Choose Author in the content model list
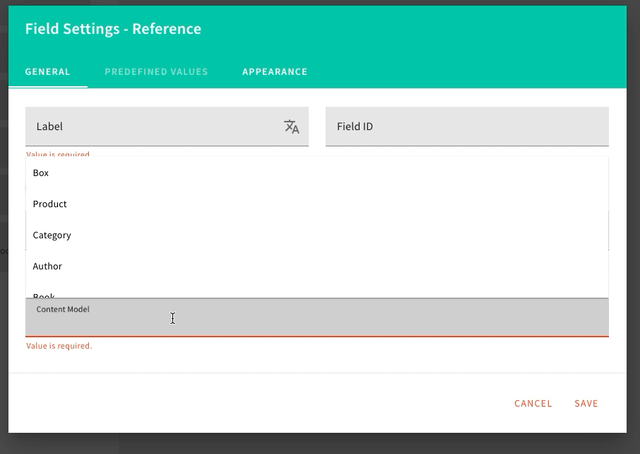Image resolution: width=640 pixels, height=454 pixels. pos(317,266)
